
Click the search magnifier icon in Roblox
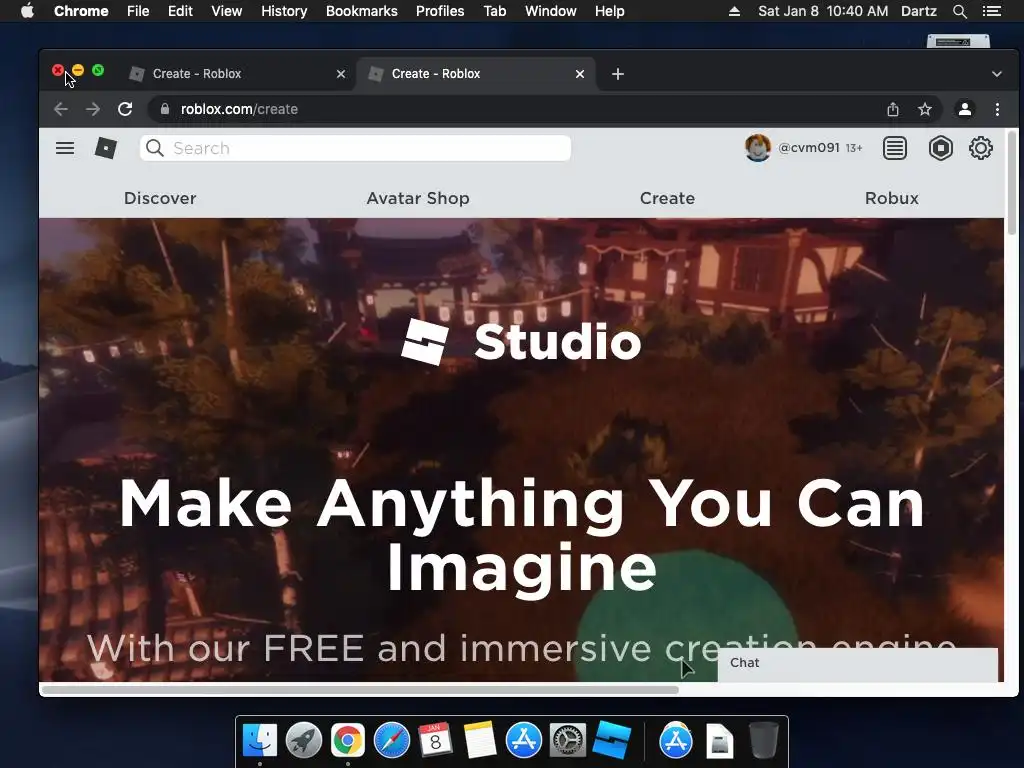[155, 148]
